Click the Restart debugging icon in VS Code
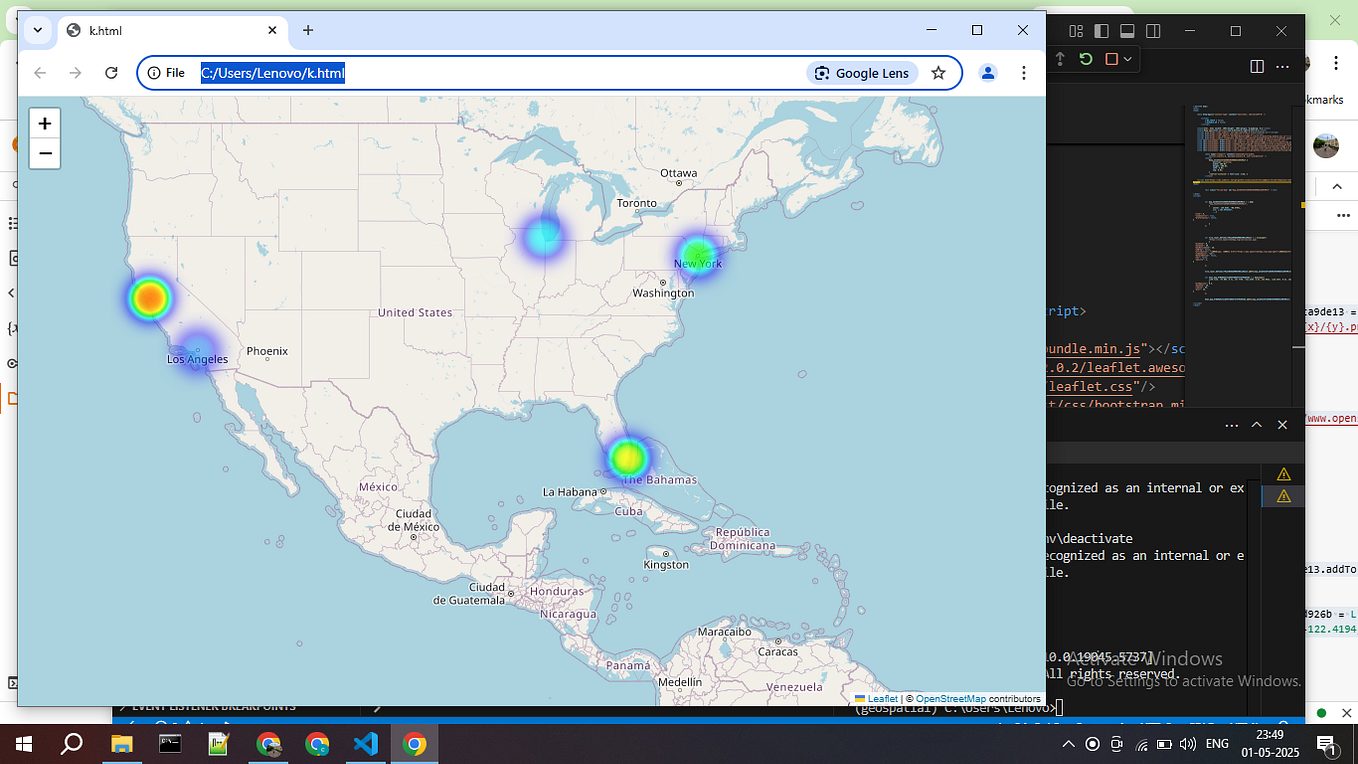Image resolution: width=1358 pixels, height=764 pixels. coord(1086,59)
